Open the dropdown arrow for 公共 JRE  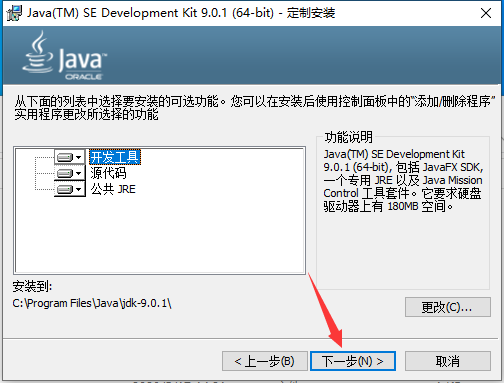(79, 189)
